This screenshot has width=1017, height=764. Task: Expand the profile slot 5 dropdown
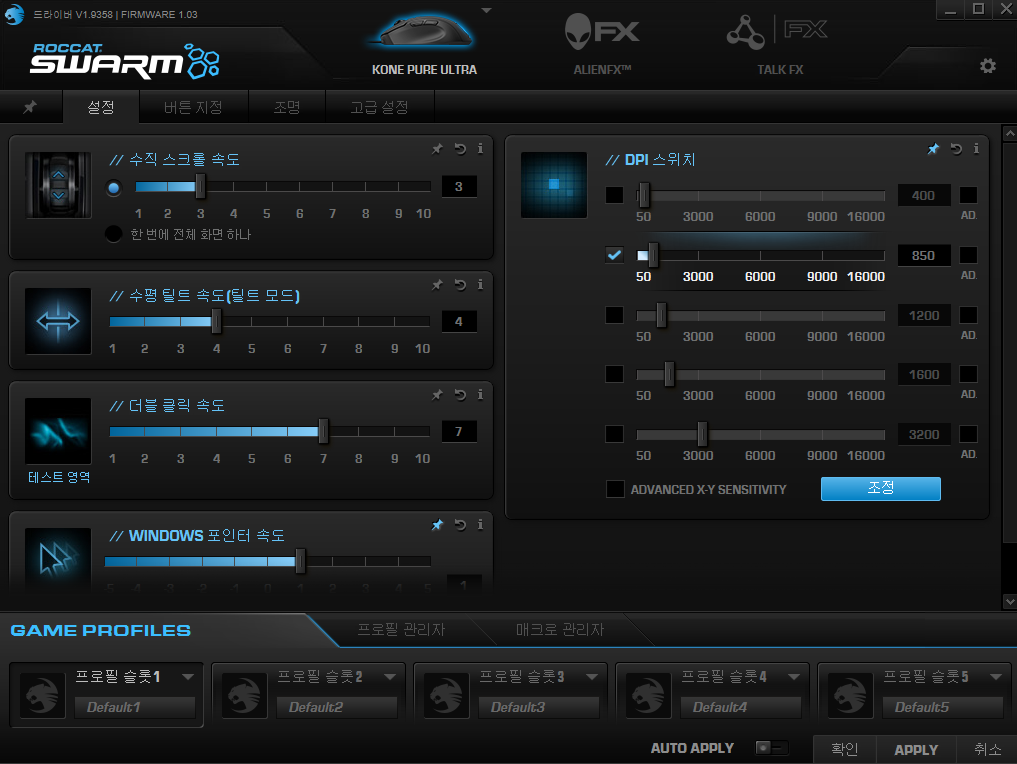pyautogui.click(x=996, y=676)
